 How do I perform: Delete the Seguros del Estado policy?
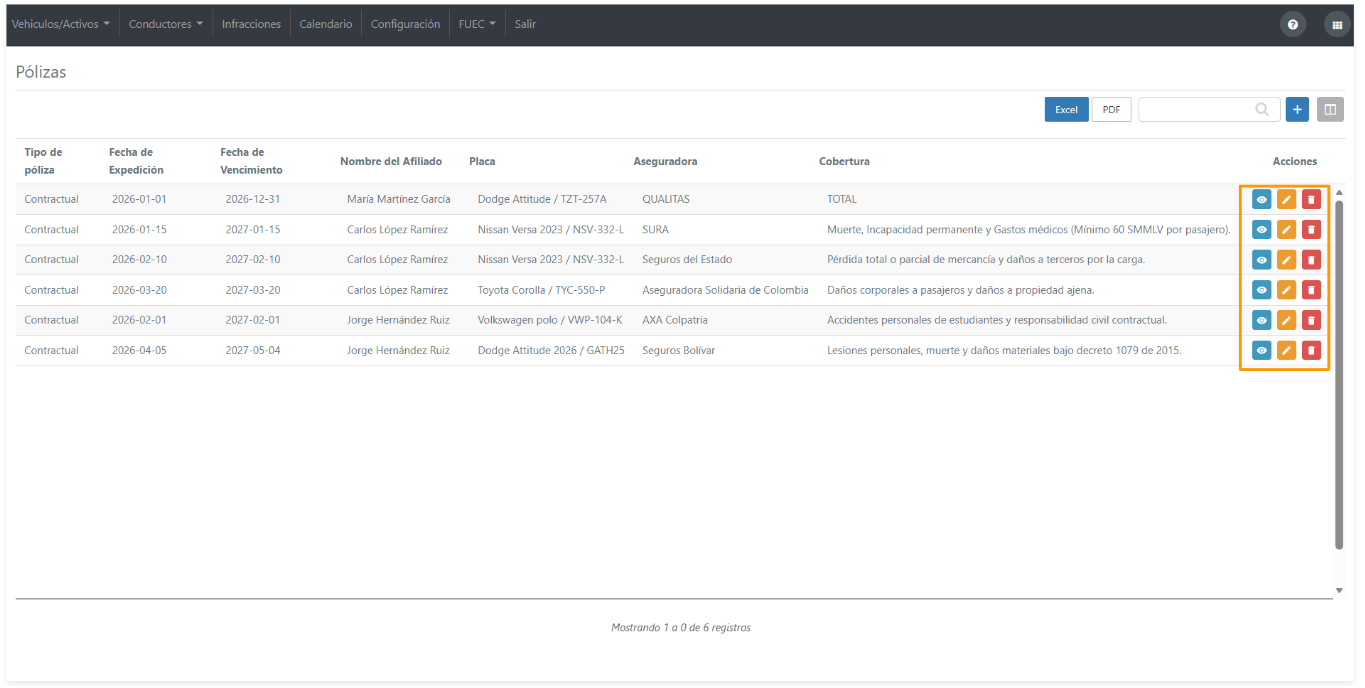1311,260
